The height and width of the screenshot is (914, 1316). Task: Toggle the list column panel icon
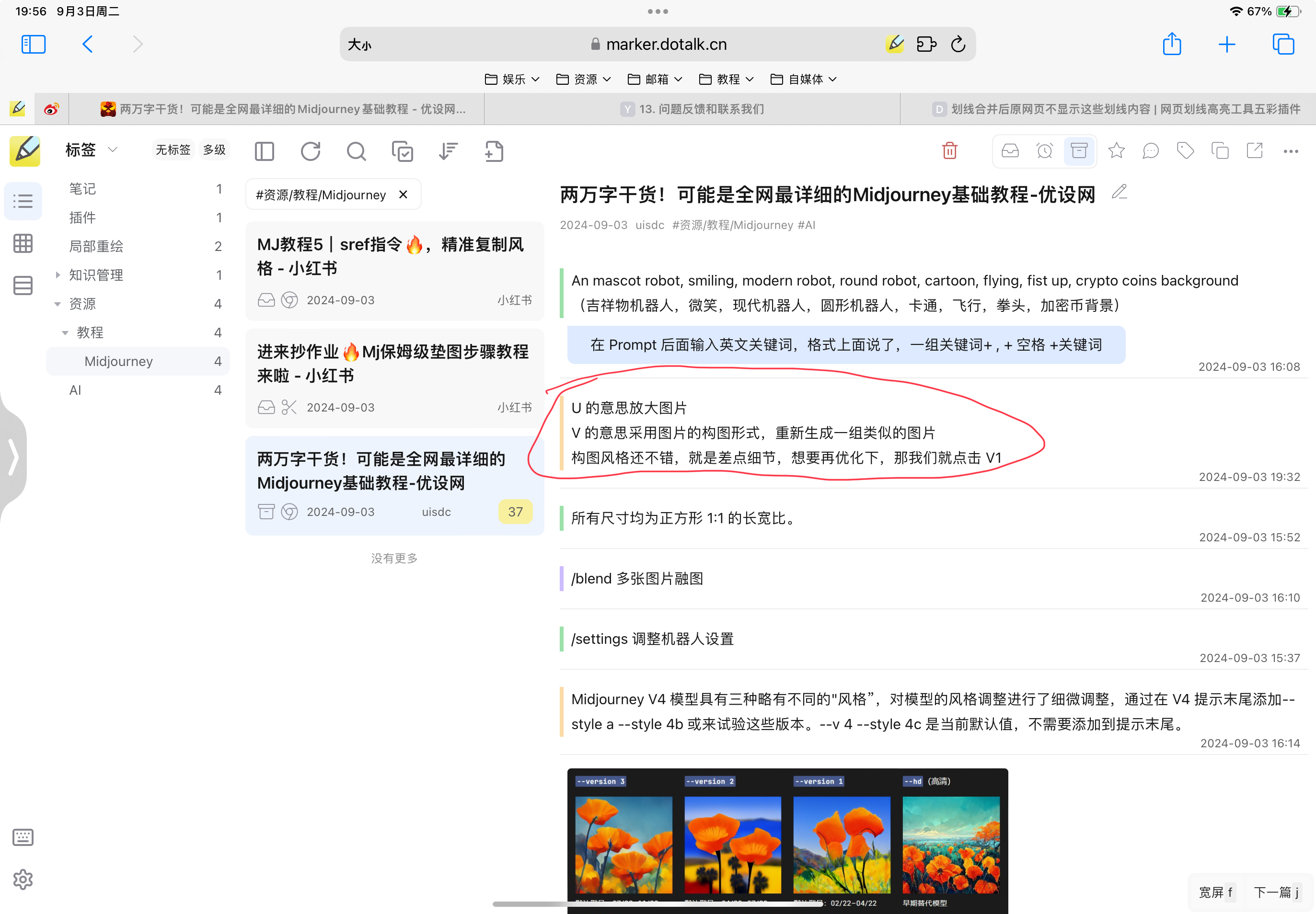coord(264,151)
